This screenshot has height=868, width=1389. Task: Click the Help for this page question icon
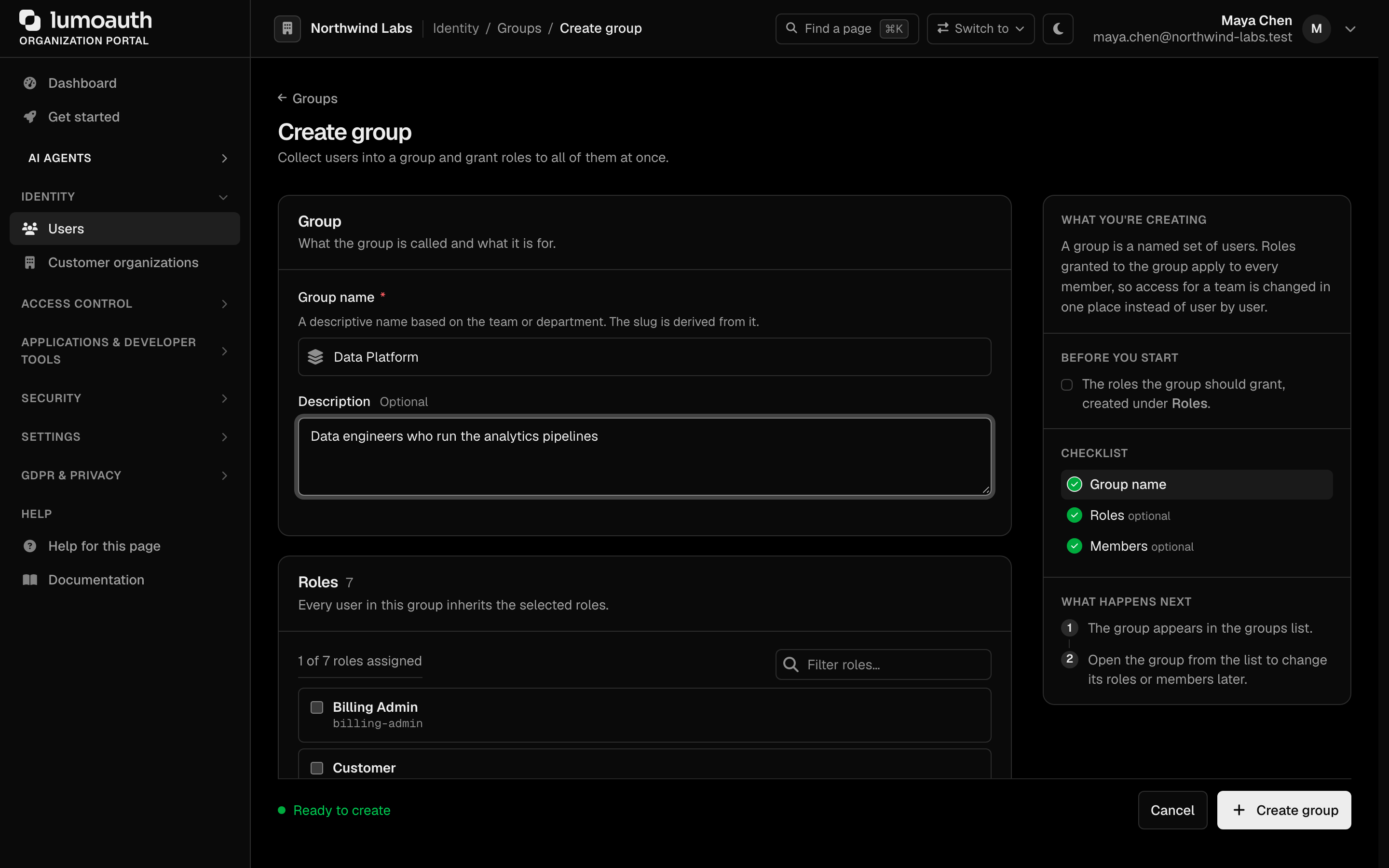tap(30, 546)
